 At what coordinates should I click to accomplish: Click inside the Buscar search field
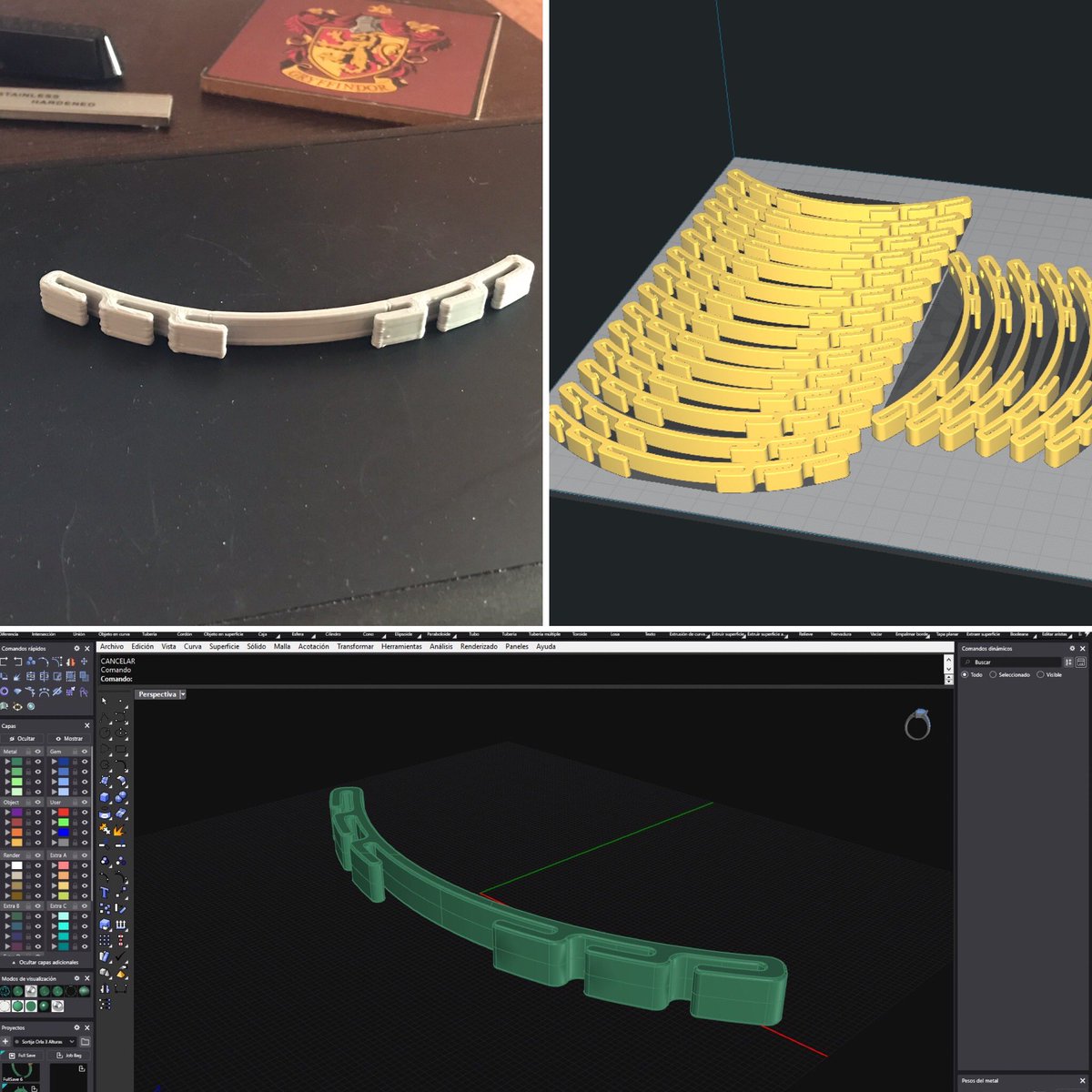point(1010,661)
